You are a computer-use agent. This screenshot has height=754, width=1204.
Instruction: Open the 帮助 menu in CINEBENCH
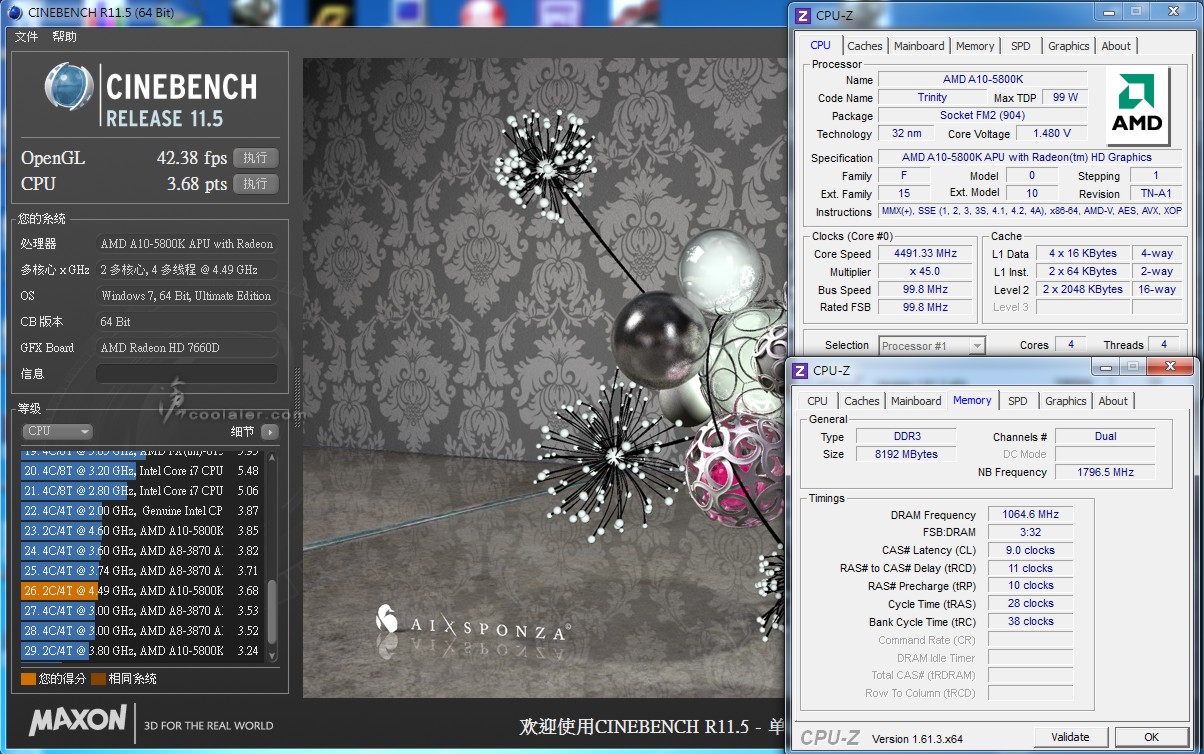coord(64,37)
